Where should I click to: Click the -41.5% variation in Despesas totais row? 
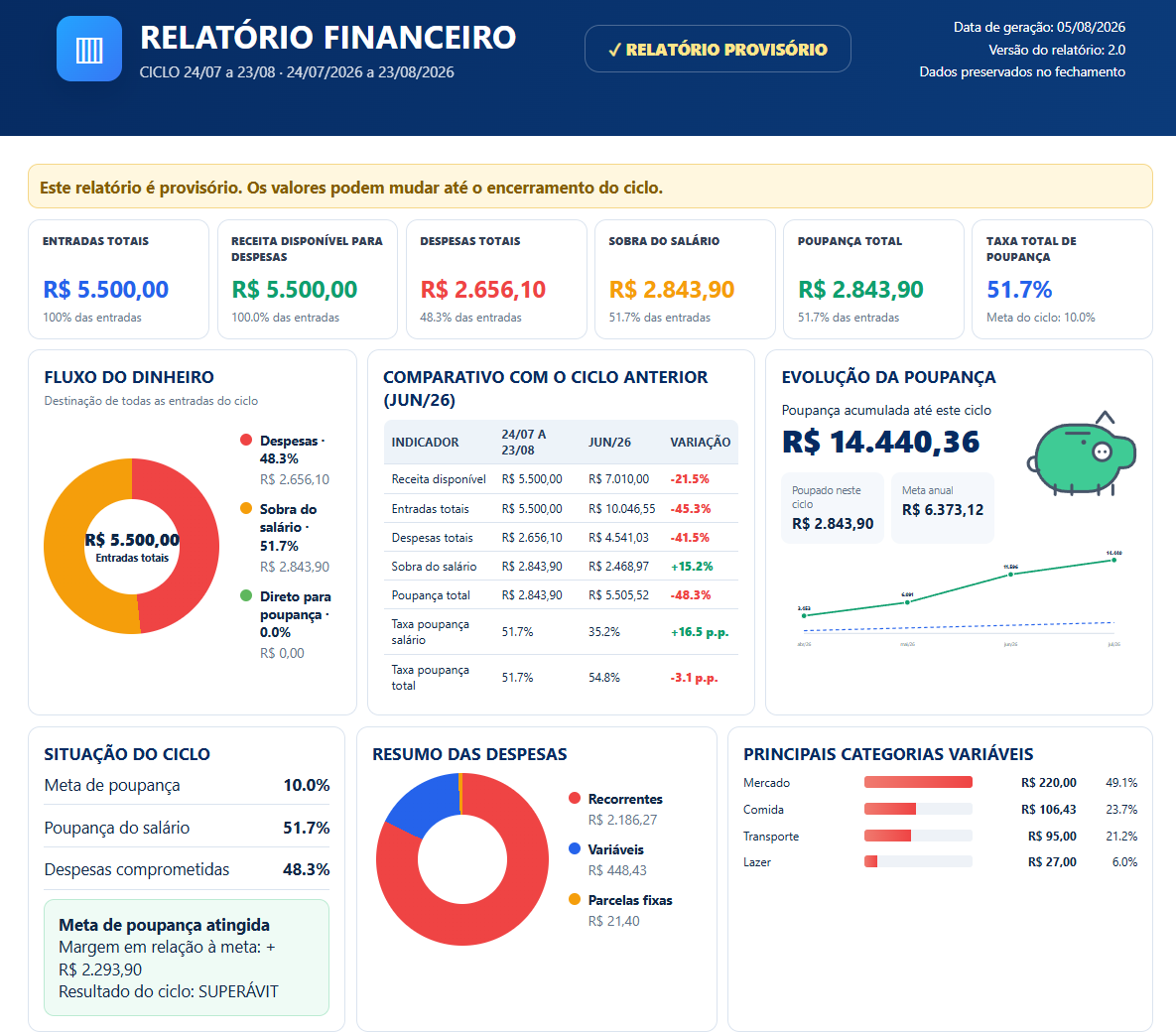(690, 538)
